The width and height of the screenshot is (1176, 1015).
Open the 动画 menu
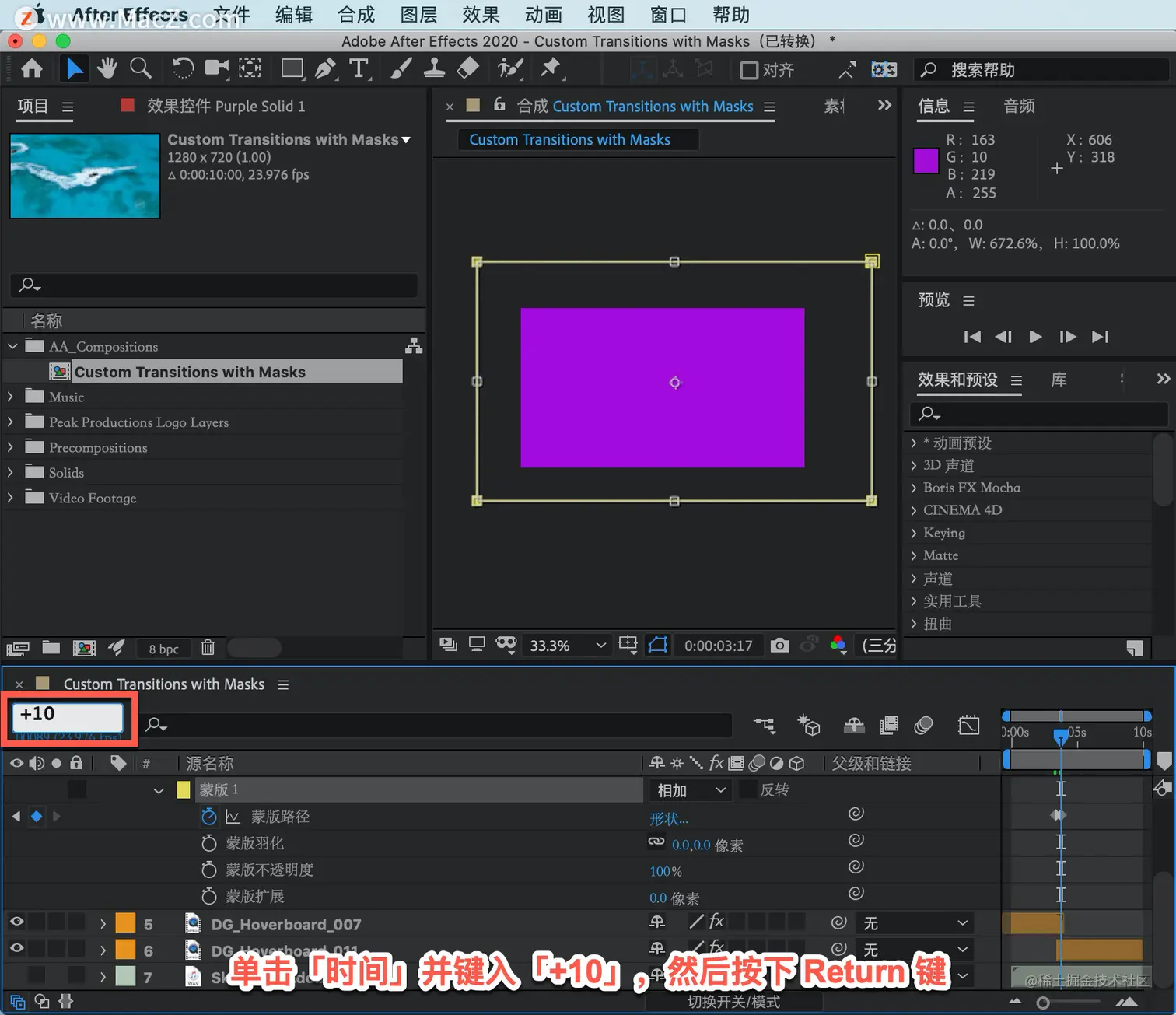(x=544, y=15)
